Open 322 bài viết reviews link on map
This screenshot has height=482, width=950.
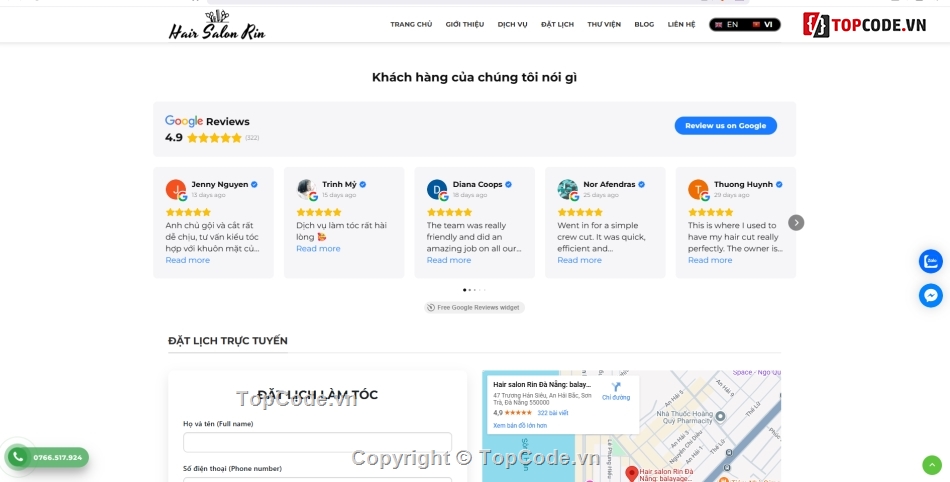(x=553, y=413)
